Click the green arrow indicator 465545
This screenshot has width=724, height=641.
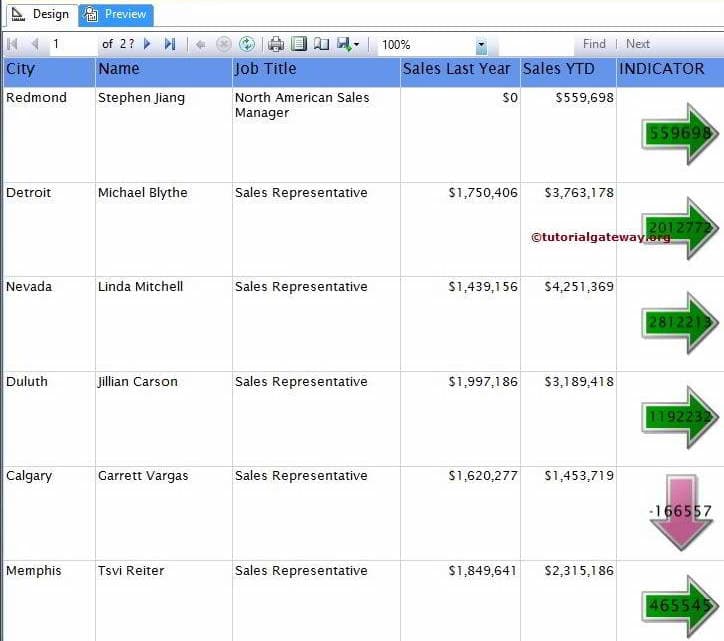[680, 606]
